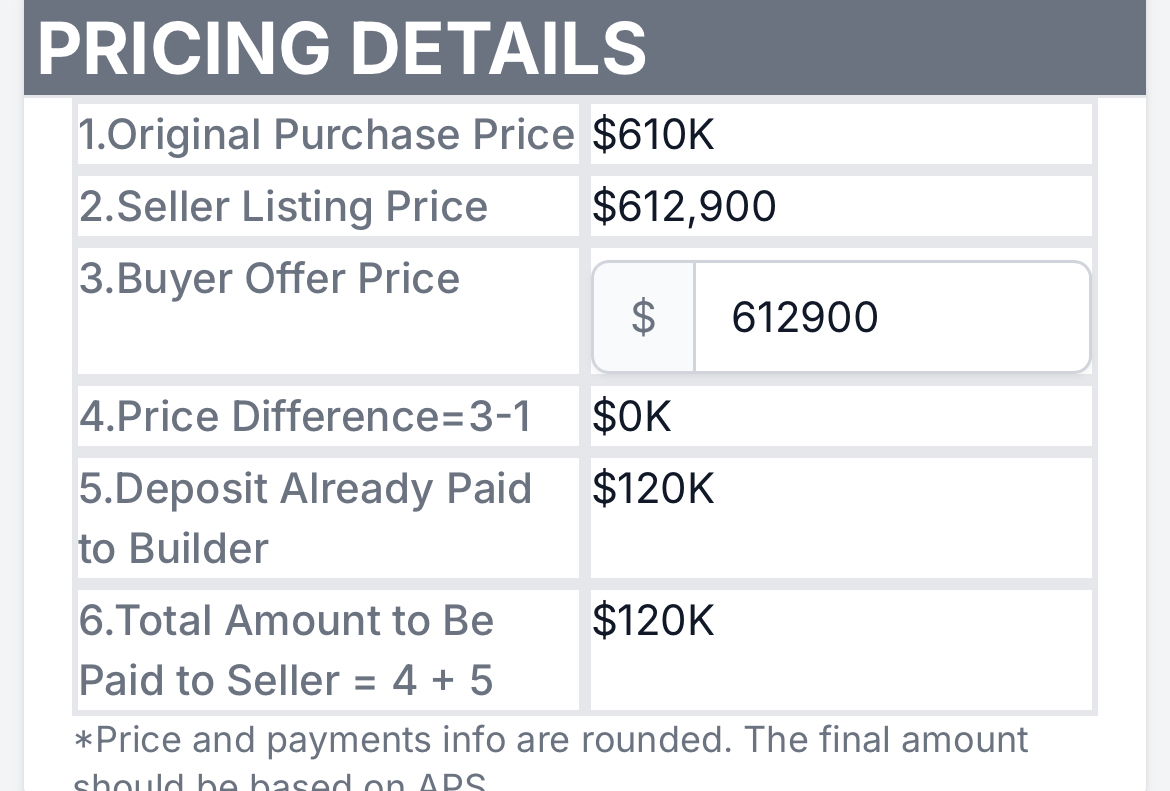Click the Seller Listing Price label
Image resolution: width=1170 pixels, height=791 pixels.
[x=284, y=207]
